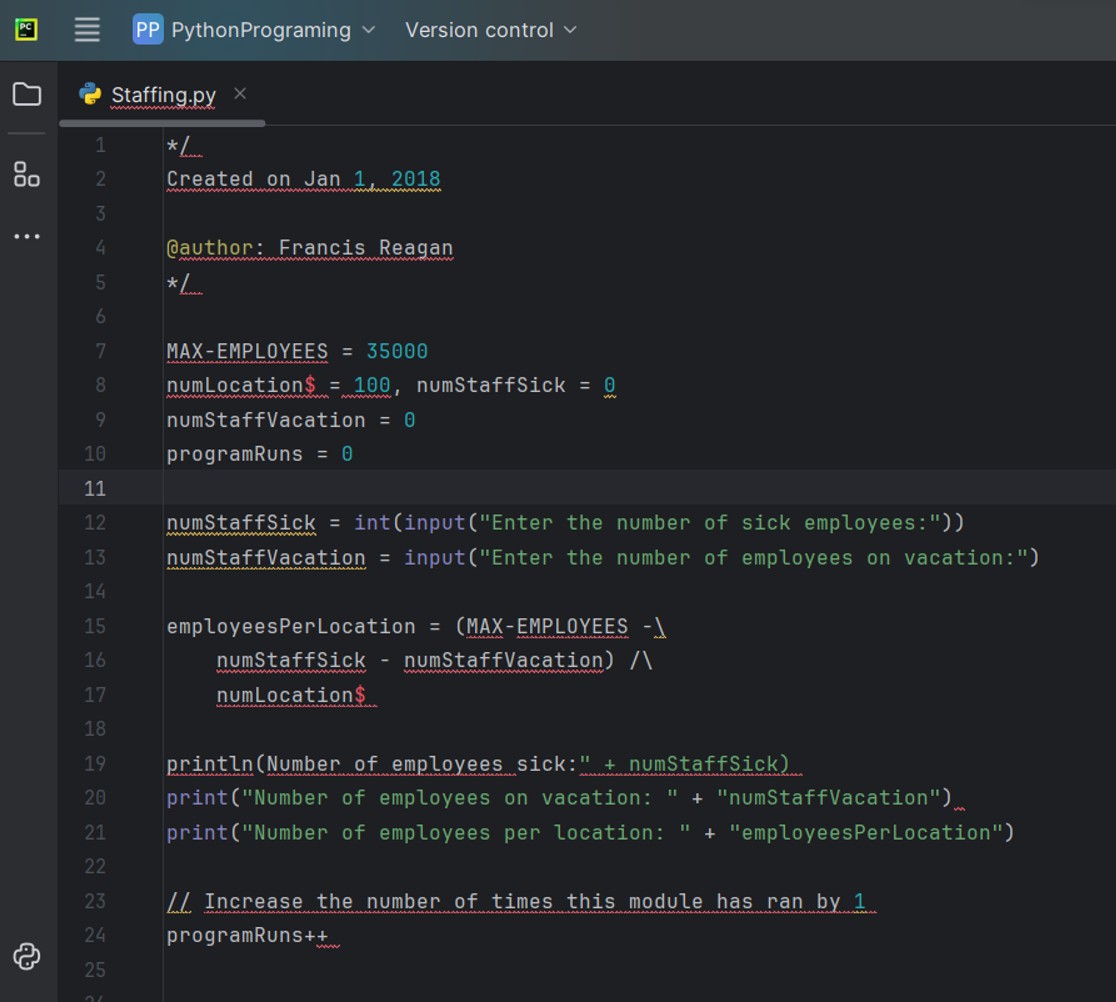Click the string "Enter the number of employees on vacation:"
The image size is (1116, 1002).
point(753,557)
